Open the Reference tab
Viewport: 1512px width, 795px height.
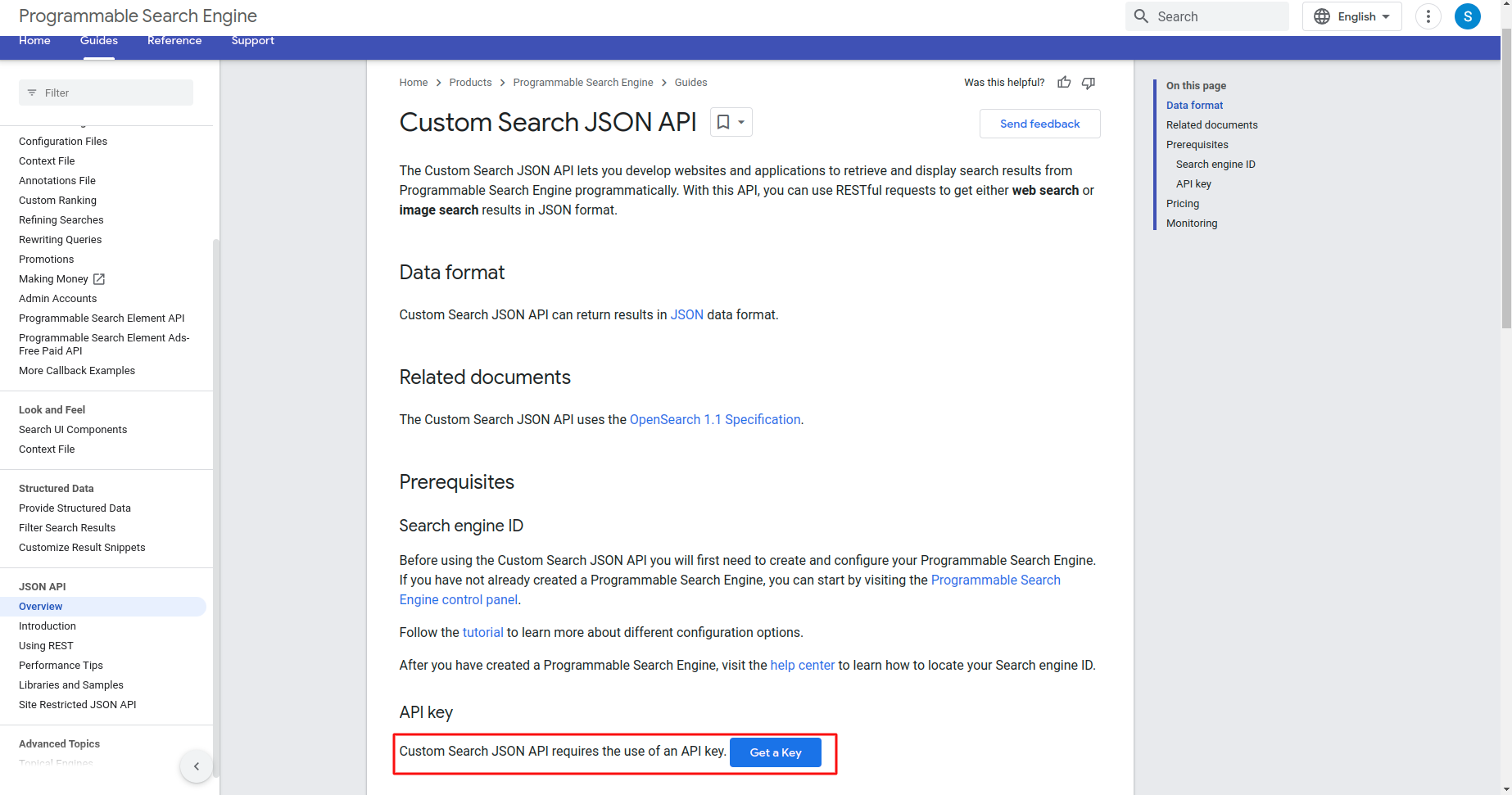click(174, 41)
